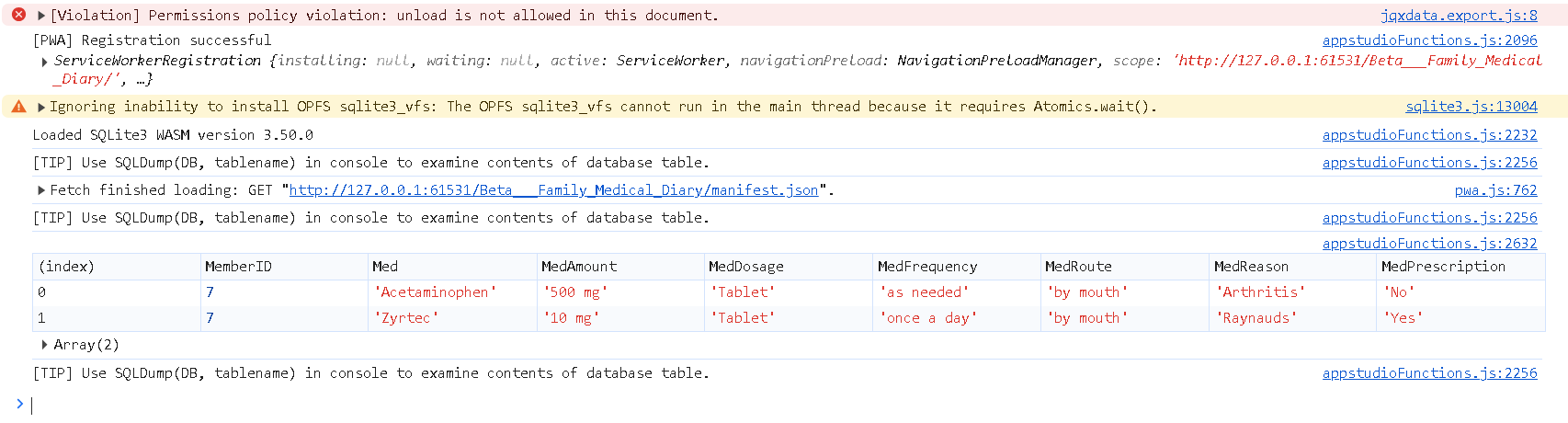
Task: Expand the Violation permissions policy message
Action: [41, 16]
